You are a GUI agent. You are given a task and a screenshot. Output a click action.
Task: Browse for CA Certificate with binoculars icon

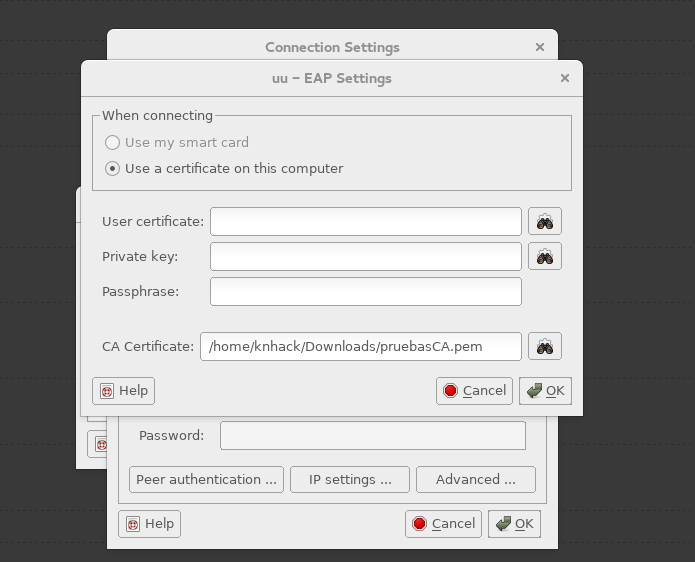click(545, 346)
